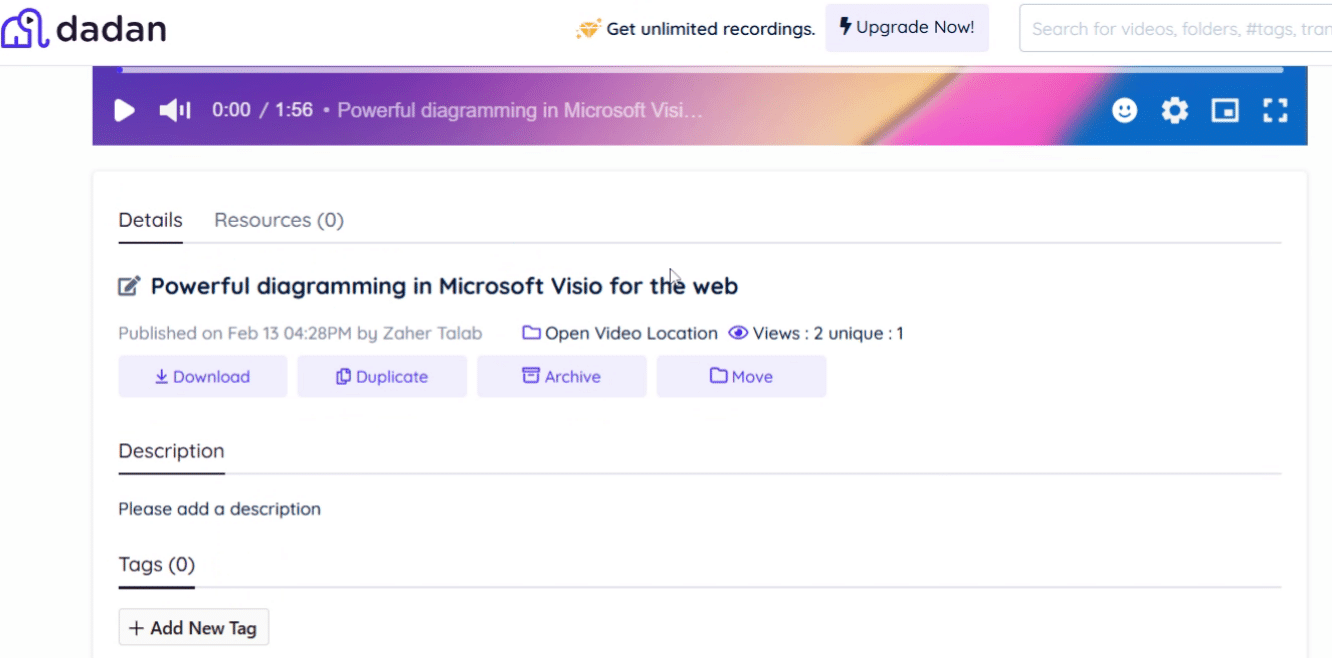The width and height of the screenshot is (1332, 658).
Task: Open video player settings gear
Action: coord(1174,110)
